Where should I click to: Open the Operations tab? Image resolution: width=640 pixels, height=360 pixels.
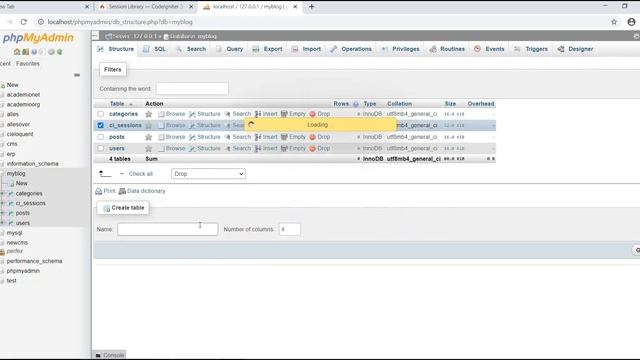351,49
